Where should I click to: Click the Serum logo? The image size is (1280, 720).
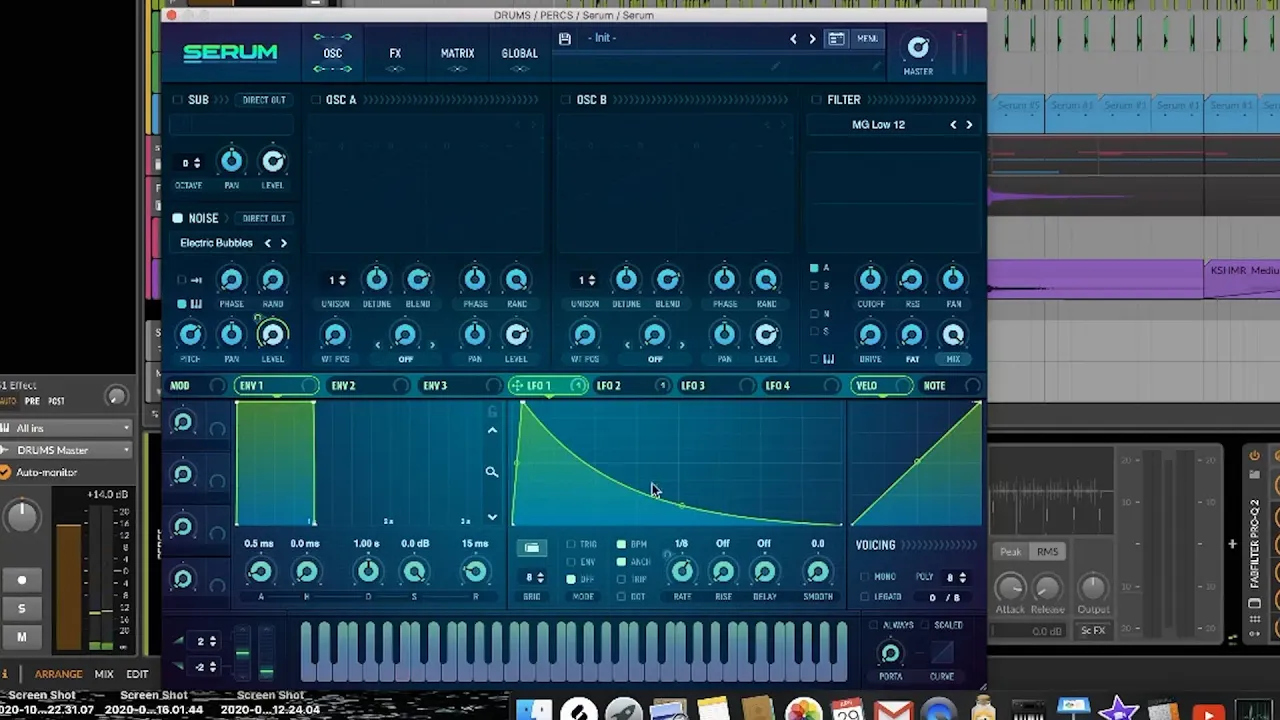[x=230, y=52]
